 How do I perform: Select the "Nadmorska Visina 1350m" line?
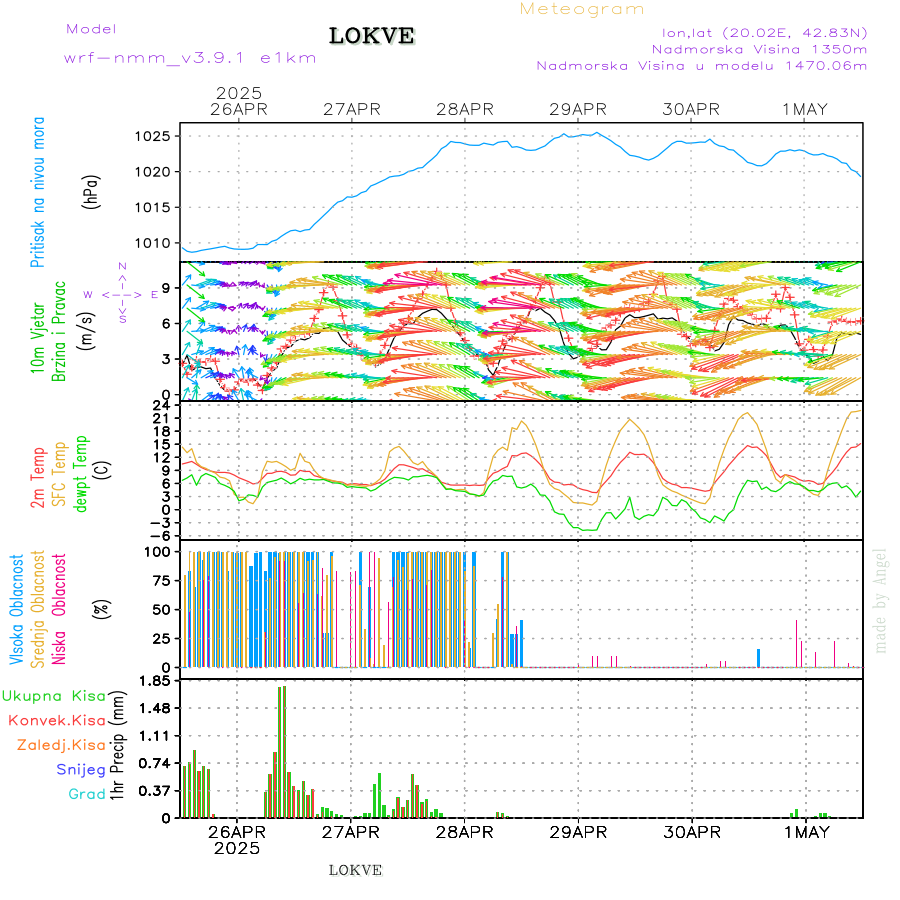pos(759,49)
